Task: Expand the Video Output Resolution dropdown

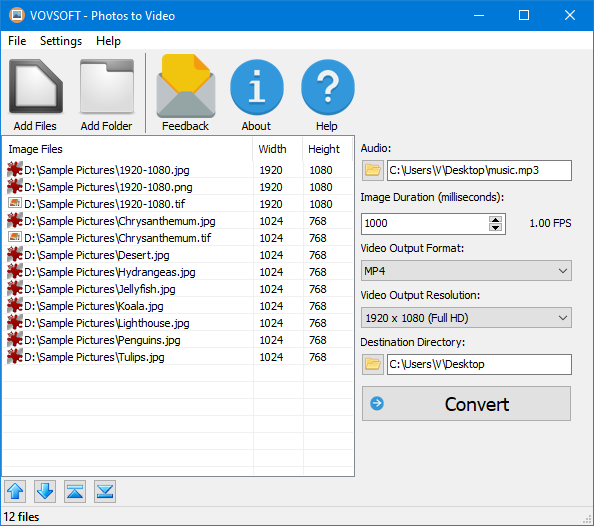Action: (x=466, y=318)
